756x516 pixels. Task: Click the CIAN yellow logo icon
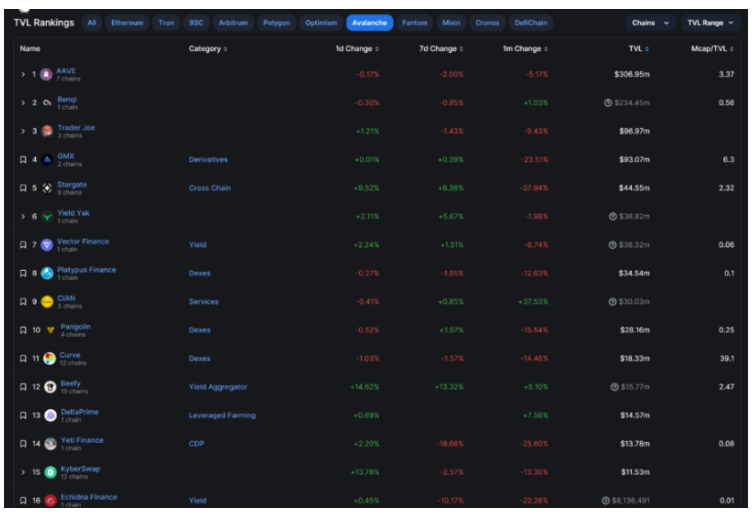[x=47, y=302]
